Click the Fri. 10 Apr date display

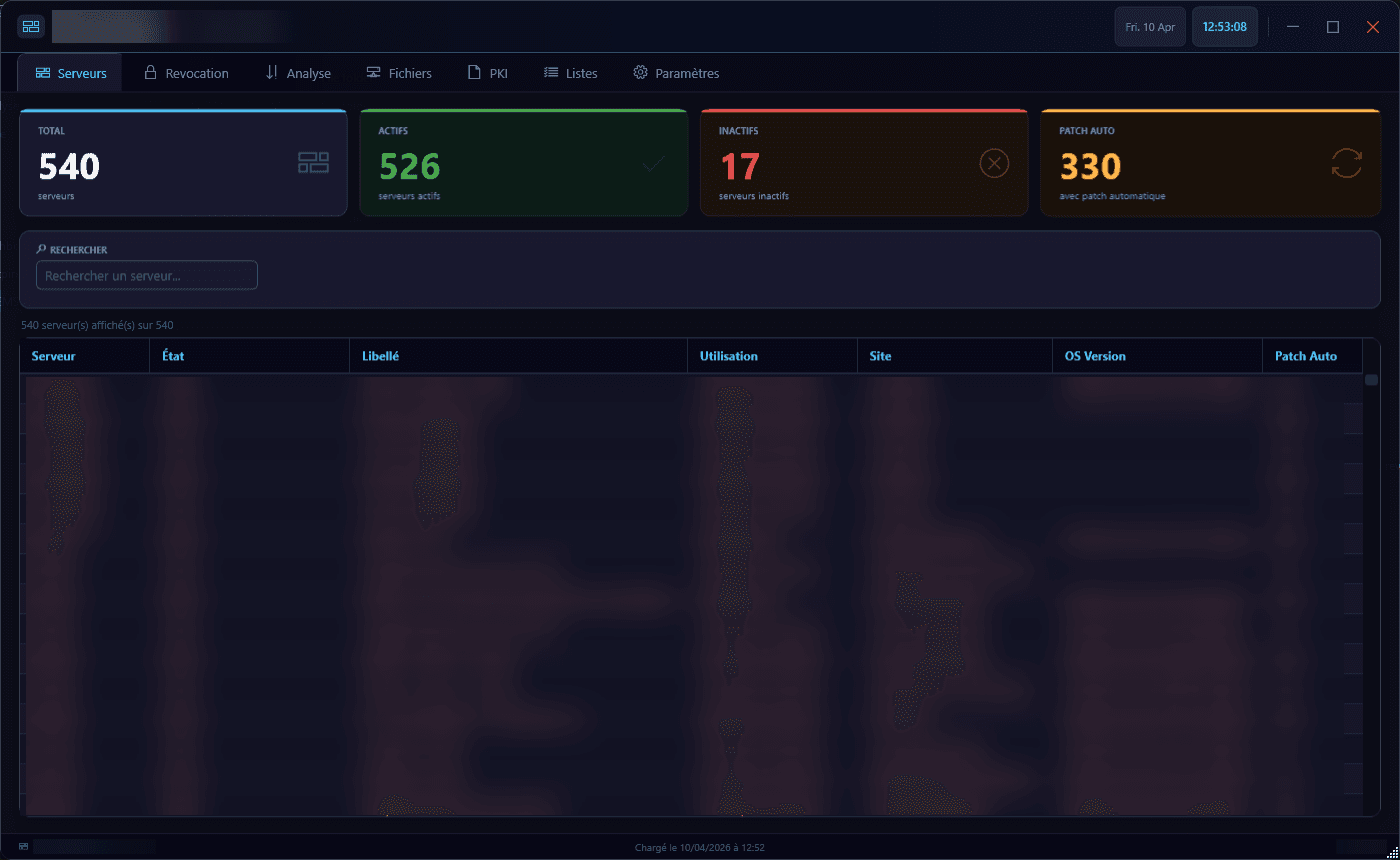pos(1149,26)
